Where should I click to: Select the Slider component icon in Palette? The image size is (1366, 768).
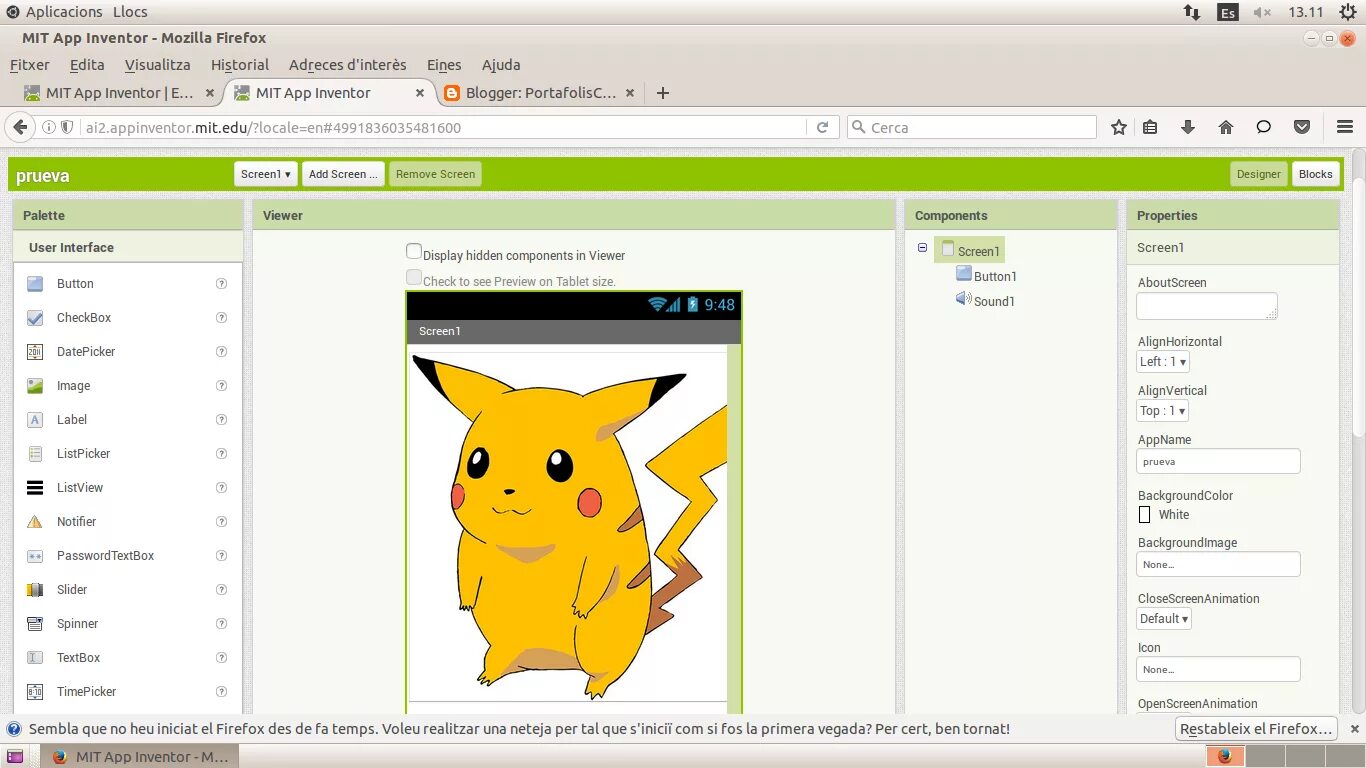point(35,590)
